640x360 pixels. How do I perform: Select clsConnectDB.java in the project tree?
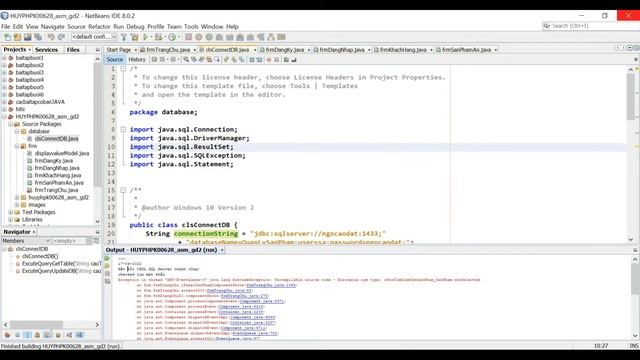(56, 139)
